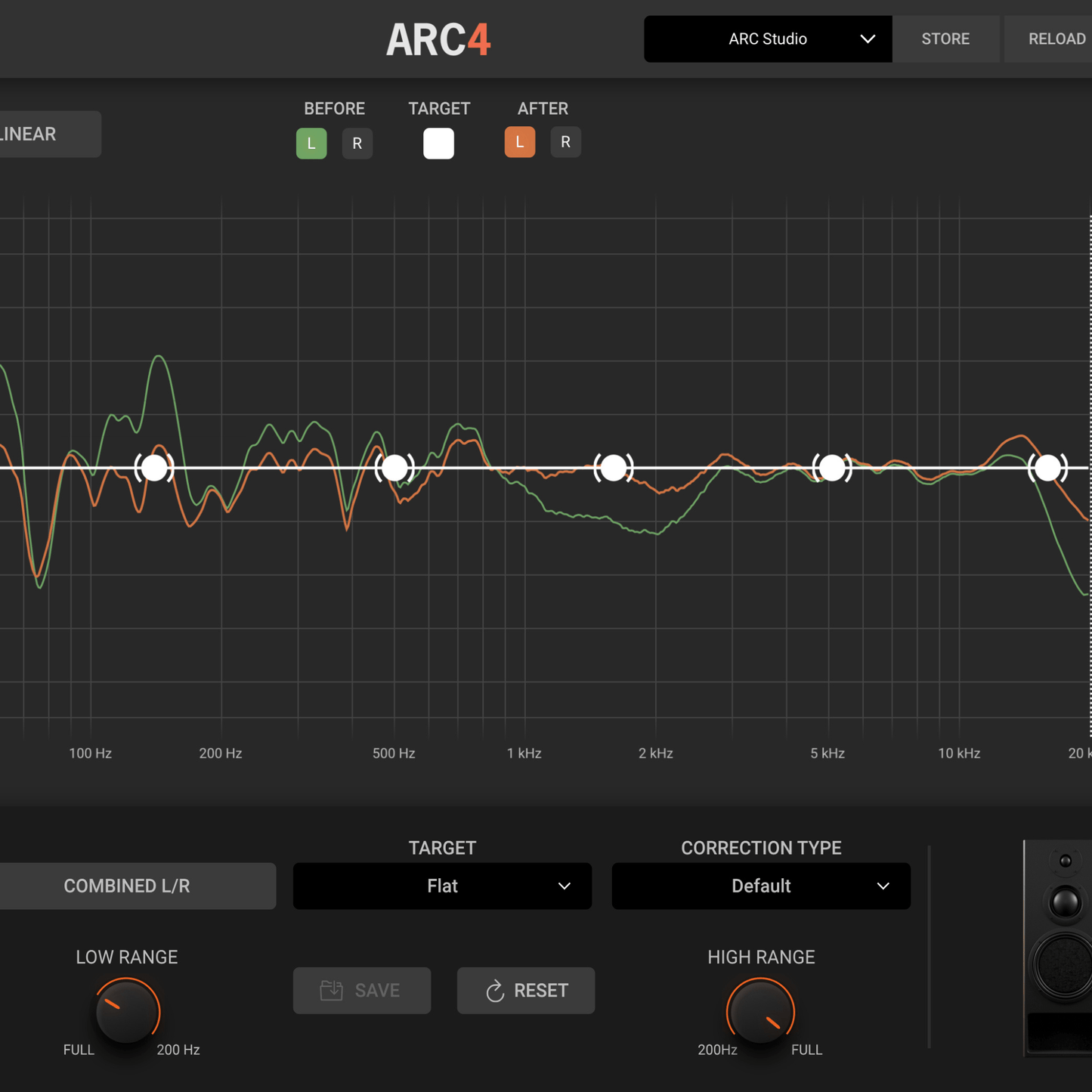The width and height of the screenshot is (1092, 1092).
Task: Select the target node between 10 and 20 kHz
Action: point(1047,468)
